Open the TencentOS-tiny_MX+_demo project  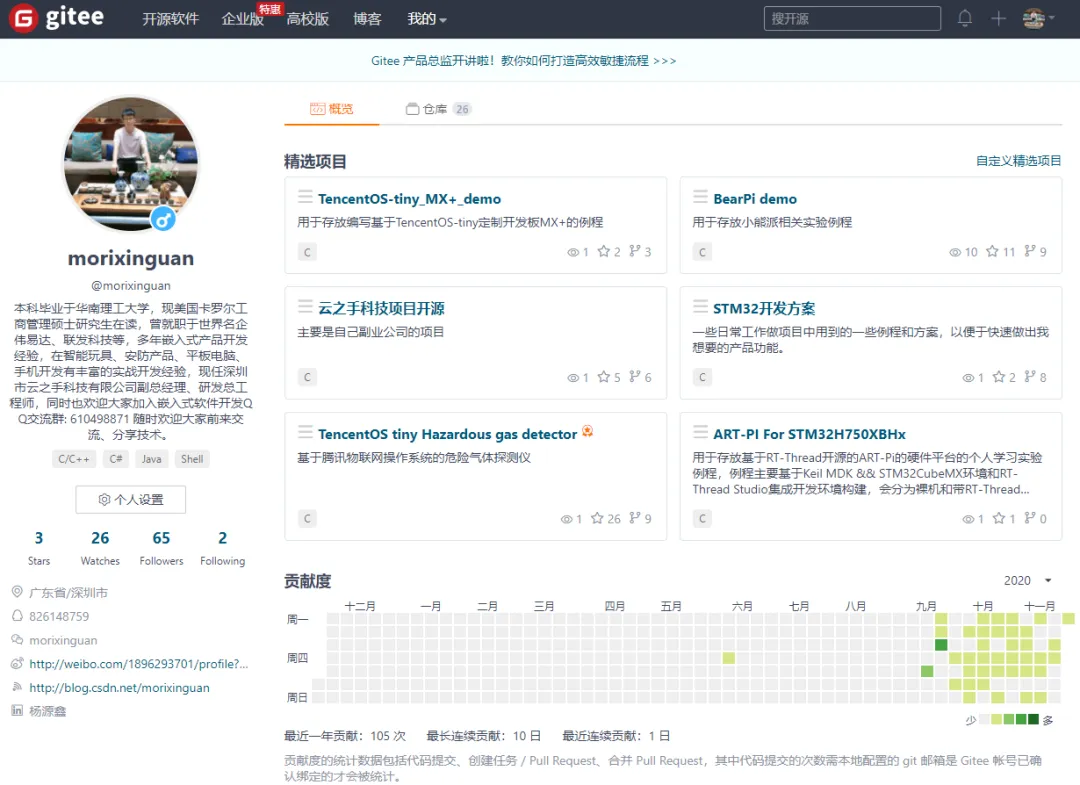click(409, 199)
